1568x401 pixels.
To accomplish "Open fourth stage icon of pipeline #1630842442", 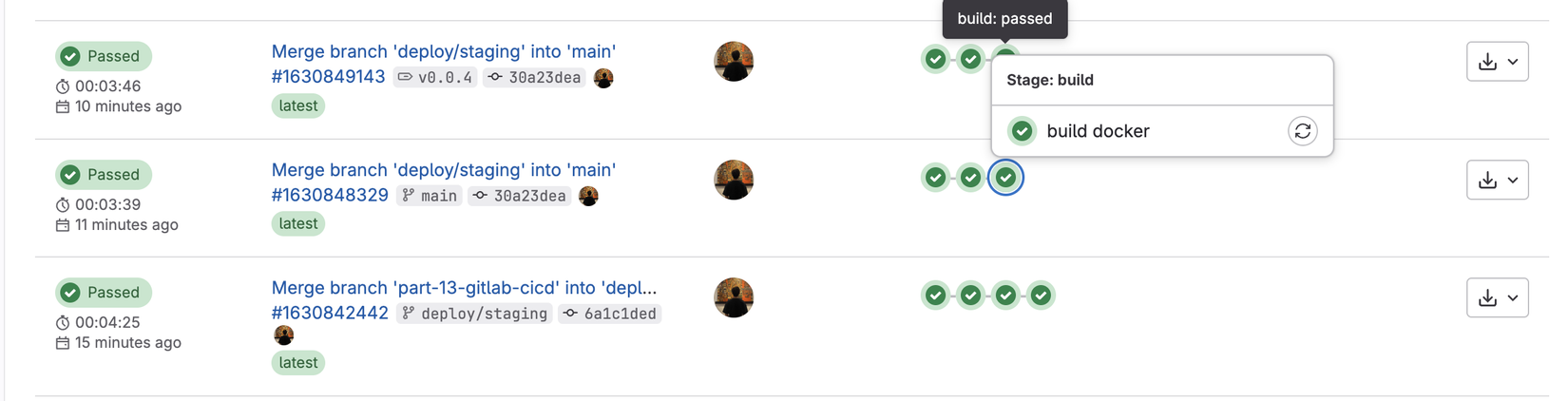I will [1041, 296].
